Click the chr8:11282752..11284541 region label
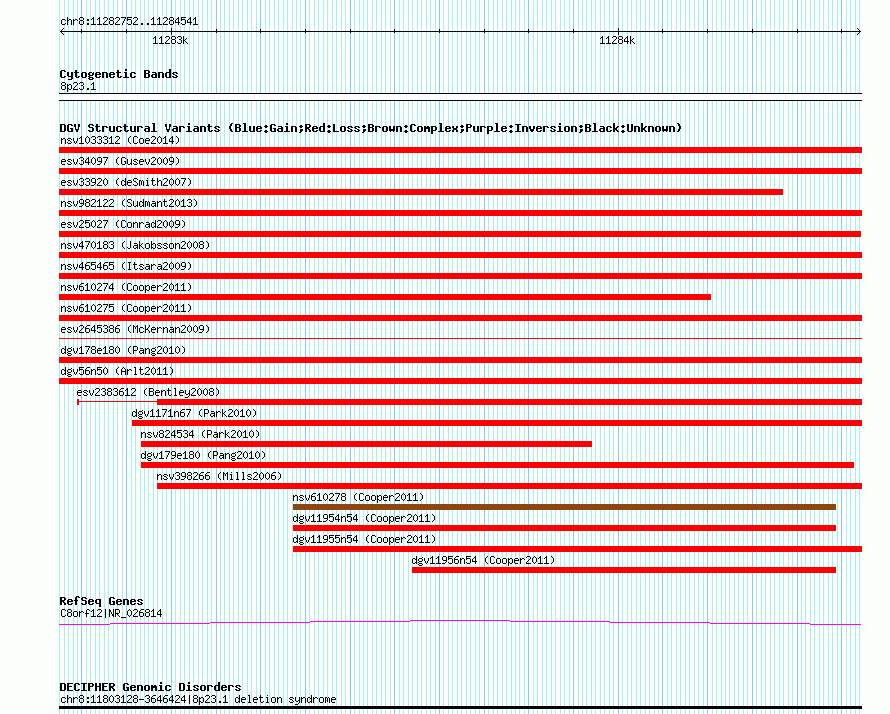890x714 pixels. [129, 22]
